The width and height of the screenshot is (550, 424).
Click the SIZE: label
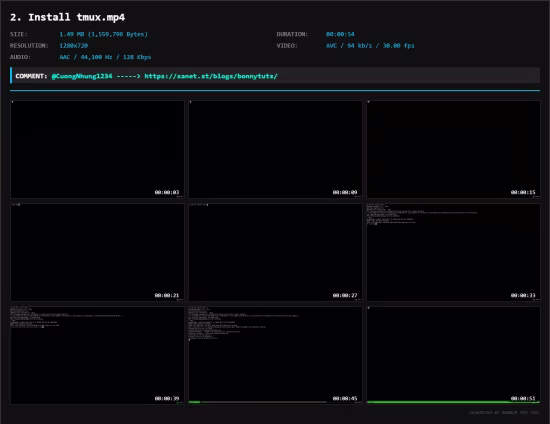(x=19, y=34)
